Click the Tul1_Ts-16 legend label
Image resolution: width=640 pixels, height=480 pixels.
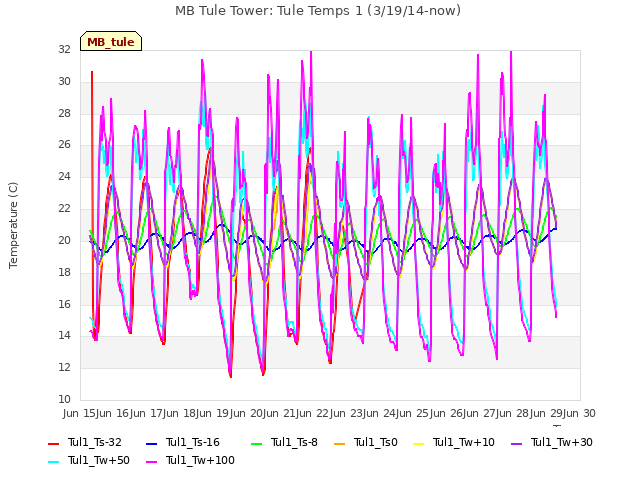point(192,442)
